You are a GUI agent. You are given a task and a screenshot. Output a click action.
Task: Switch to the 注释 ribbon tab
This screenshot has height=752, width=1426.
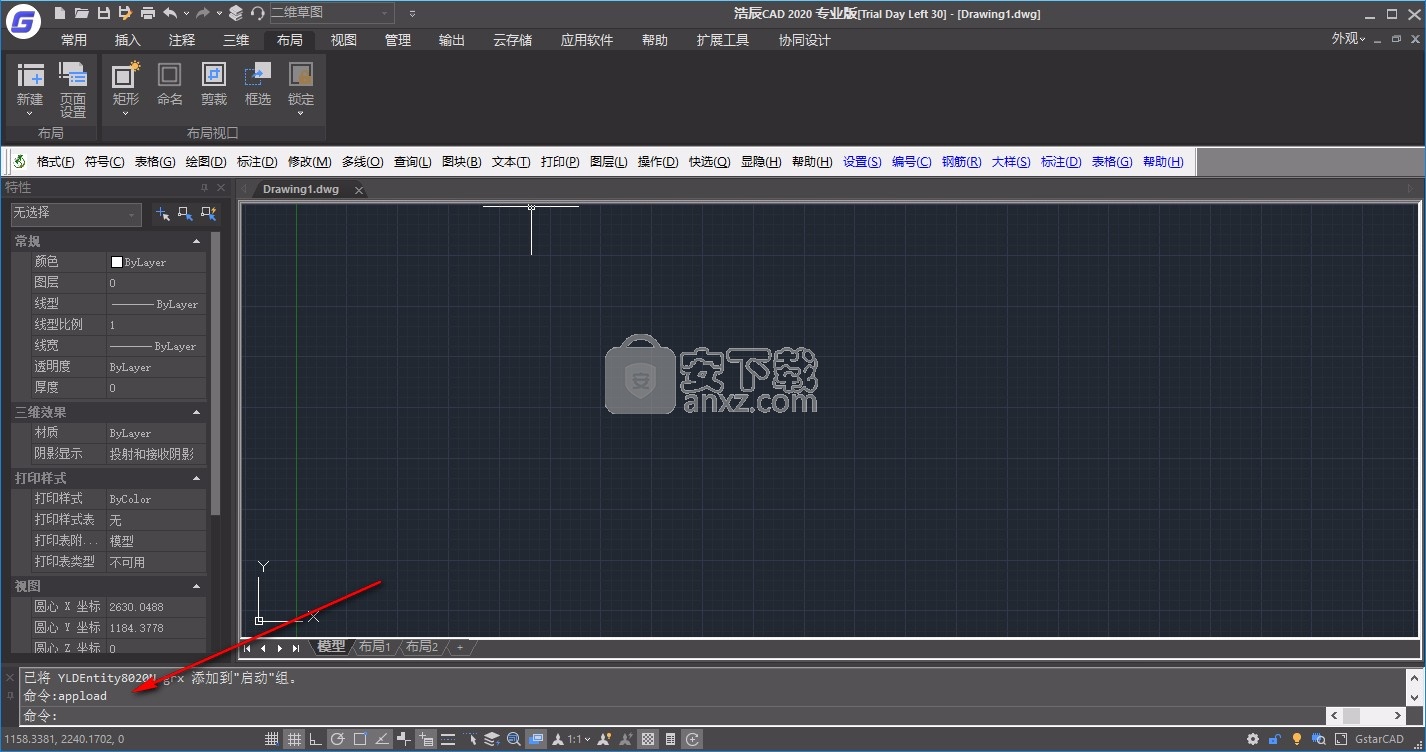182,40
